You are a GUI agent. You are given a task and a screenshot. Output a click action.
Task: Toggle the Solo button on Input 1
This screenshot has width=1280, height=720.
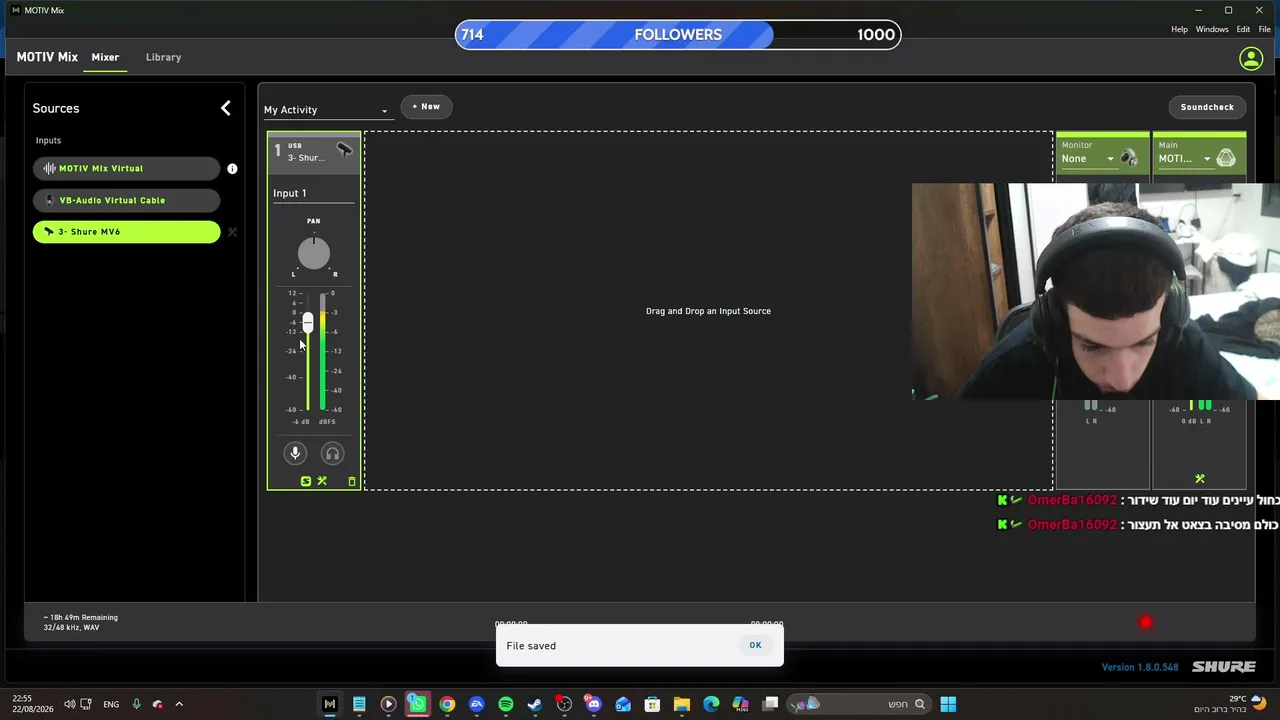[x=306, y=482]
